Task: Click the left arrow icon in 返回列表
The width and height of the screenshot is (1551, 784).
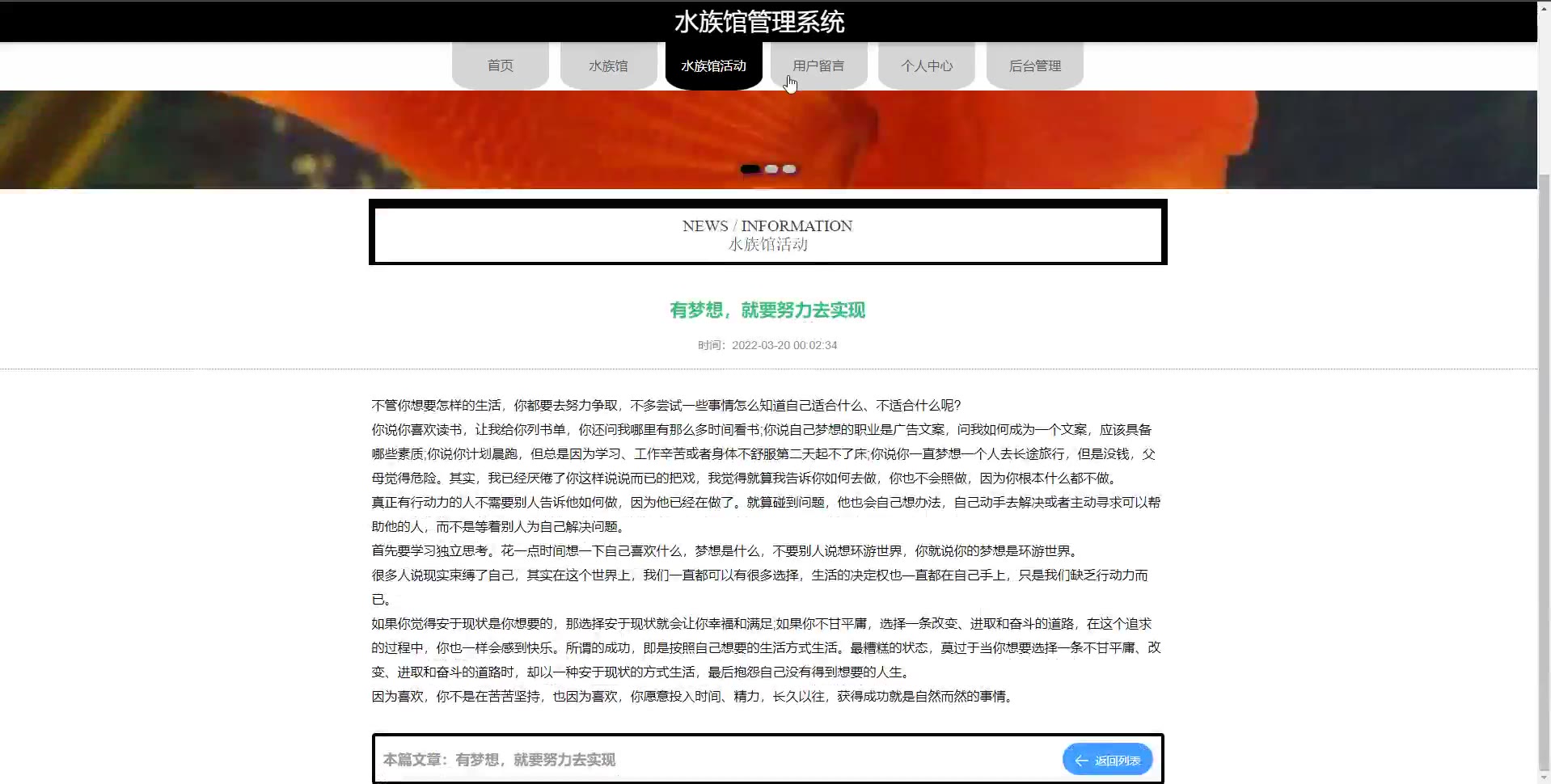Action: pyautogui.click(x=1081, y=761)
